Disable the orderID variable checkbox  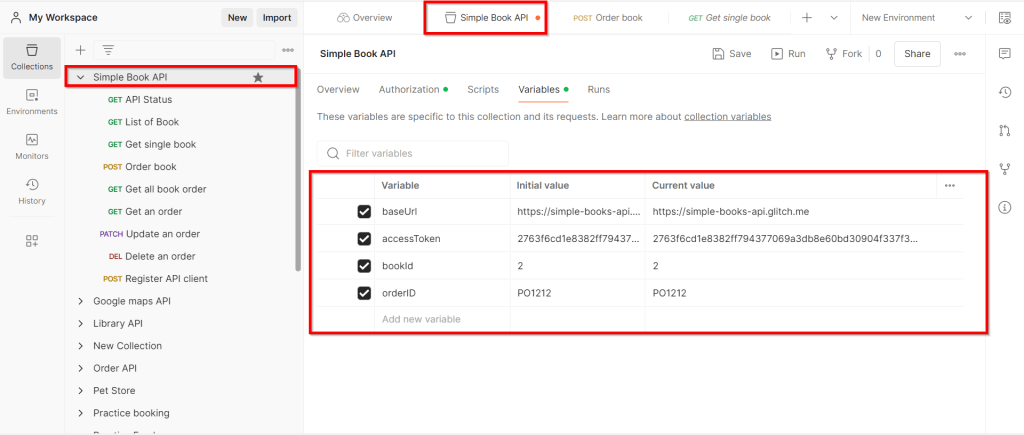364,293
